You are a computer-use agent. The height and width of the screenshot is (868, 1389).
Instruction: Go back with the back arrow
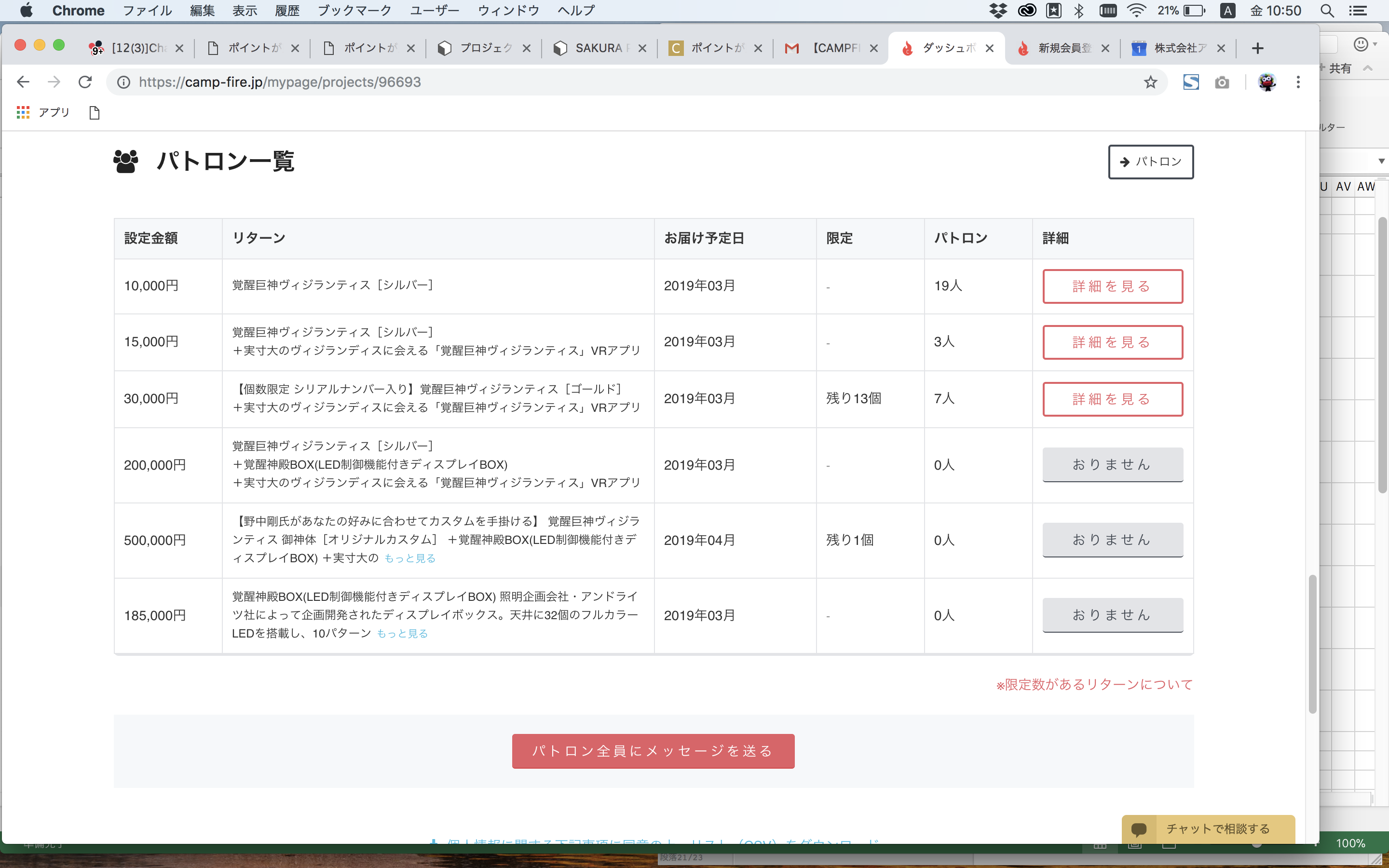pos(23,82)
